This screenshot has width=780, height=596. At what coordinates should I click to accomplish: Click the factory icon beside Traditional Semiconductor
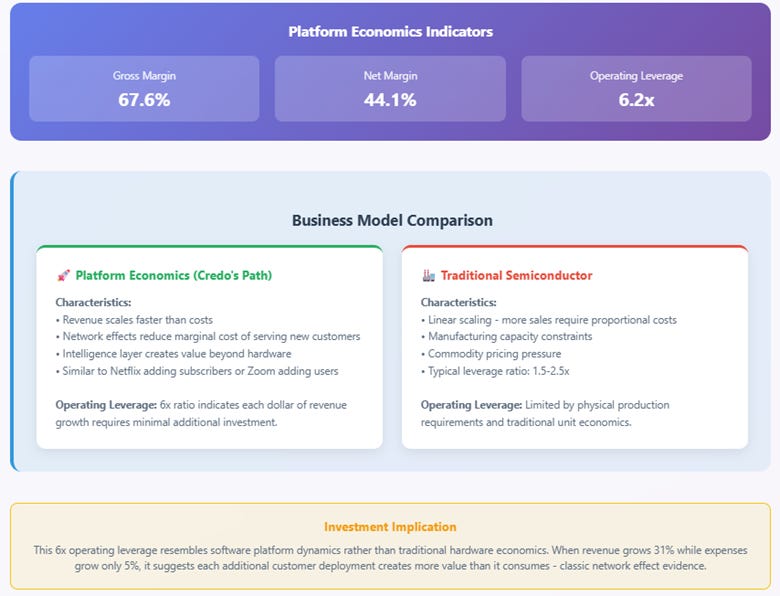pos(428,276)
